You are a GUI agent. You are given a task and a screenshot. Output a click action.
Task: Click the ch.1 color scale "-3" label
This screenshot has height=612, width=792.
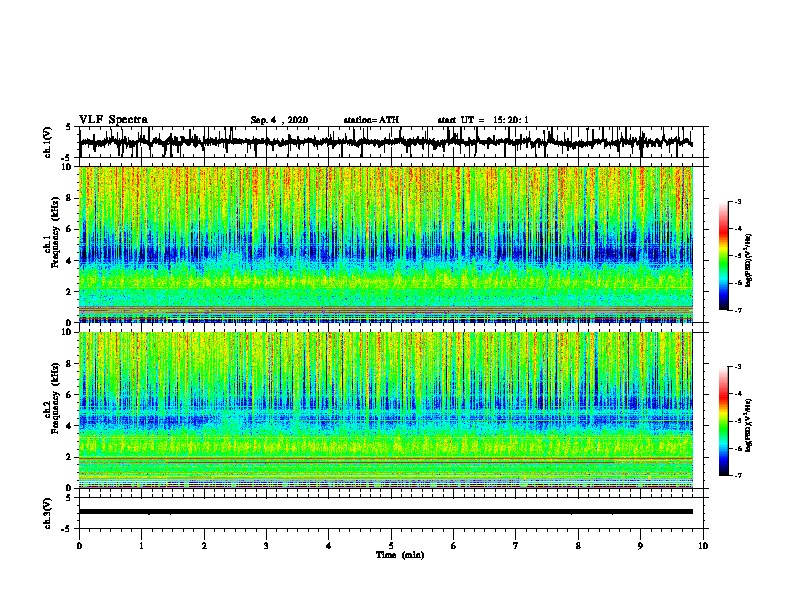(738, 202)
